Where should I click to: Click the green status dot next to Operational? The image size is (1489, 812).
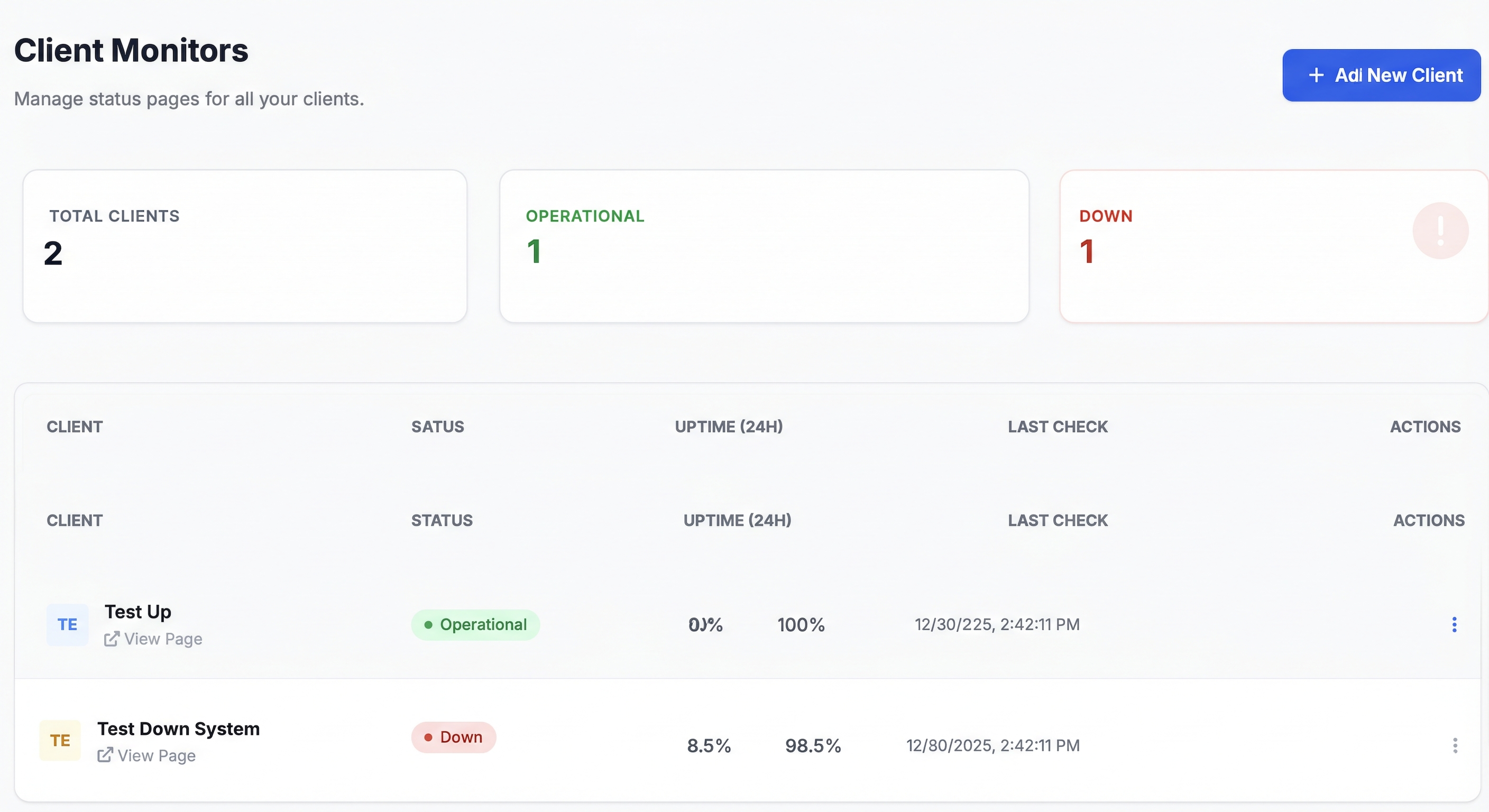[428, 625]
